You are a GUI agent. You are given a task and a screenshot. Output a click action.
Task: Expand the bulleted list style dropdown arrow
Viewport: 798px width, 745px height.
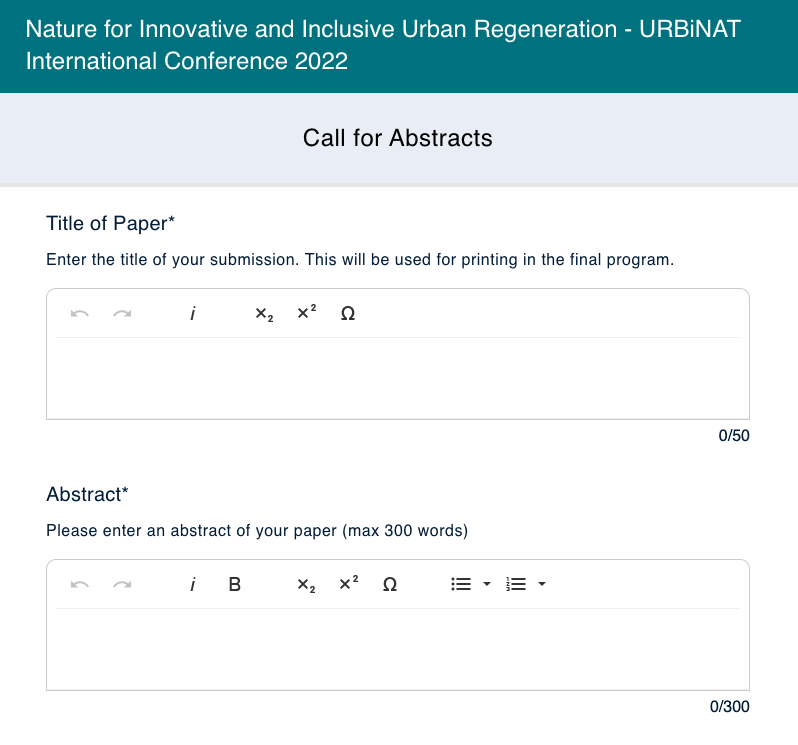(x=487, y=584)
